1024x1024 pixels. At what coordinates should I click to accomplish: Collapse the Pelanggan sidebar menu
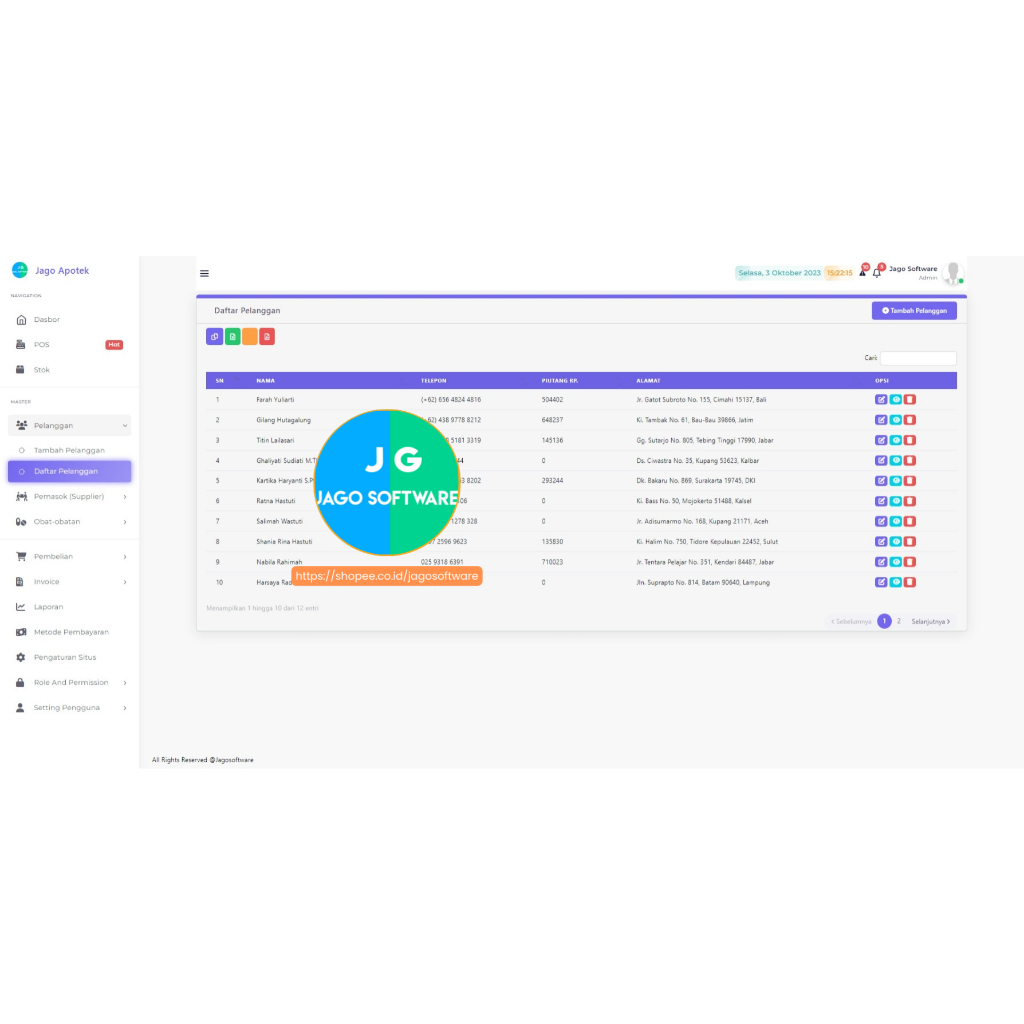[70, 425]
